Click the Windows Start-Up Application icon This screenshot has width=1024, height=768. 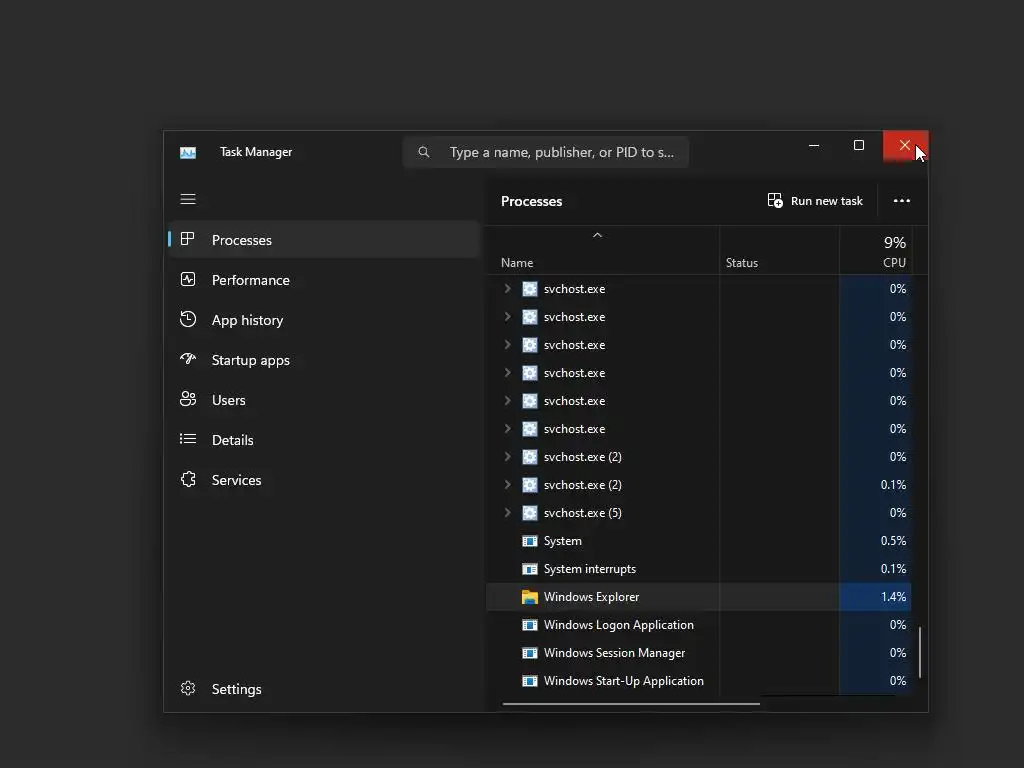point(530,681)
